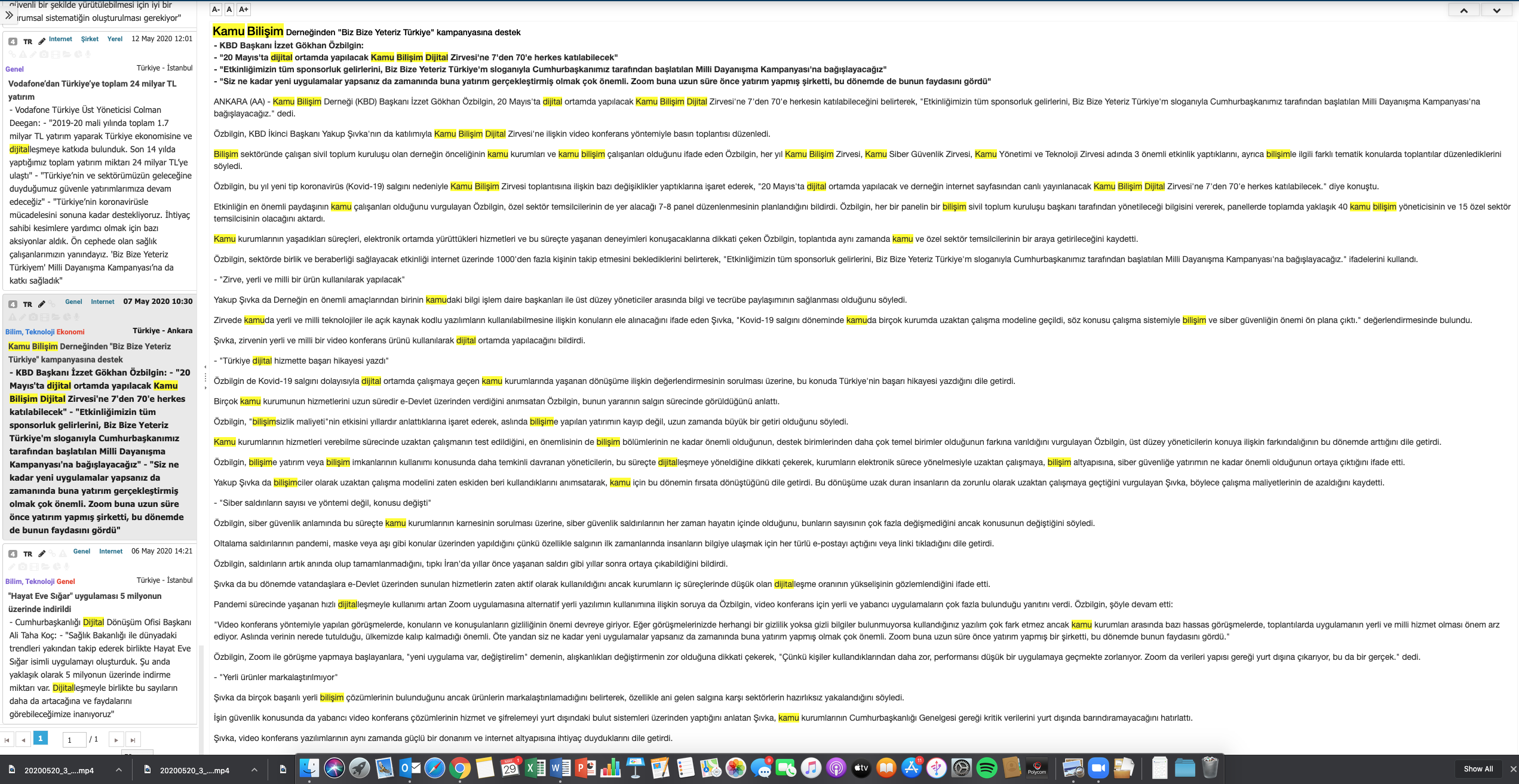
Task: Decrease font size with A- button
Action: [x=216, y=10]
